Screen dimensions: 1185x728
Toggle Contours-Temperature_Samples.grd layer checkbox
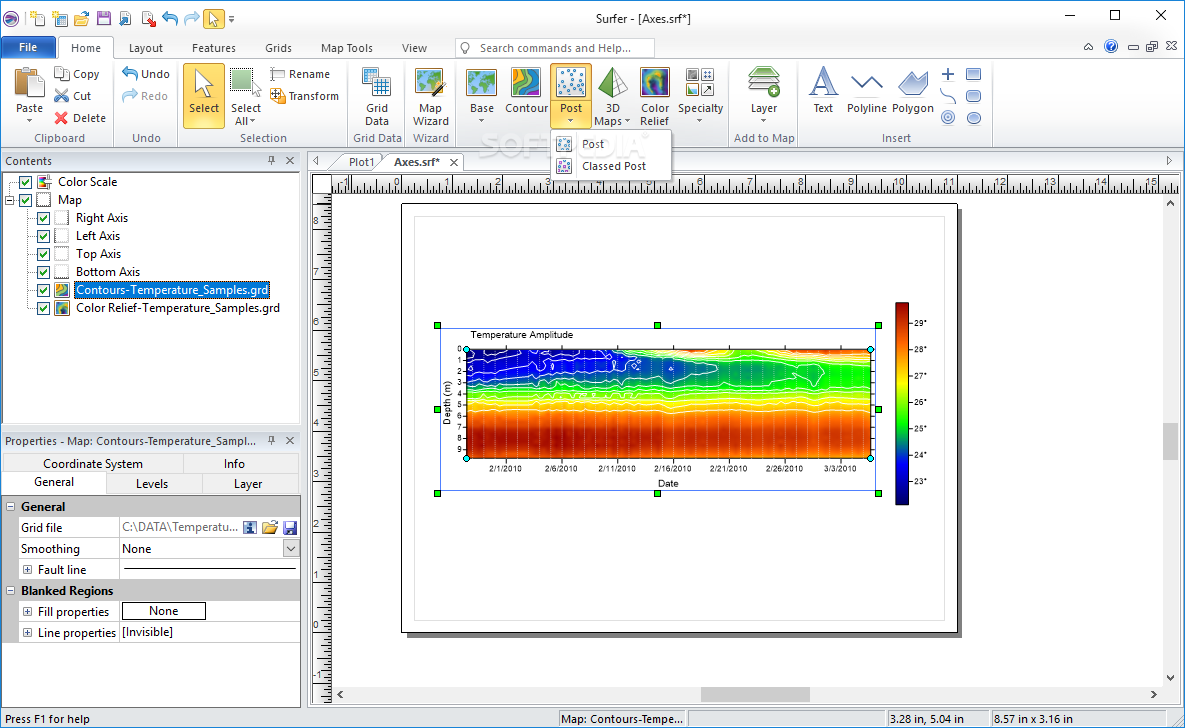[x=43, y=290]
